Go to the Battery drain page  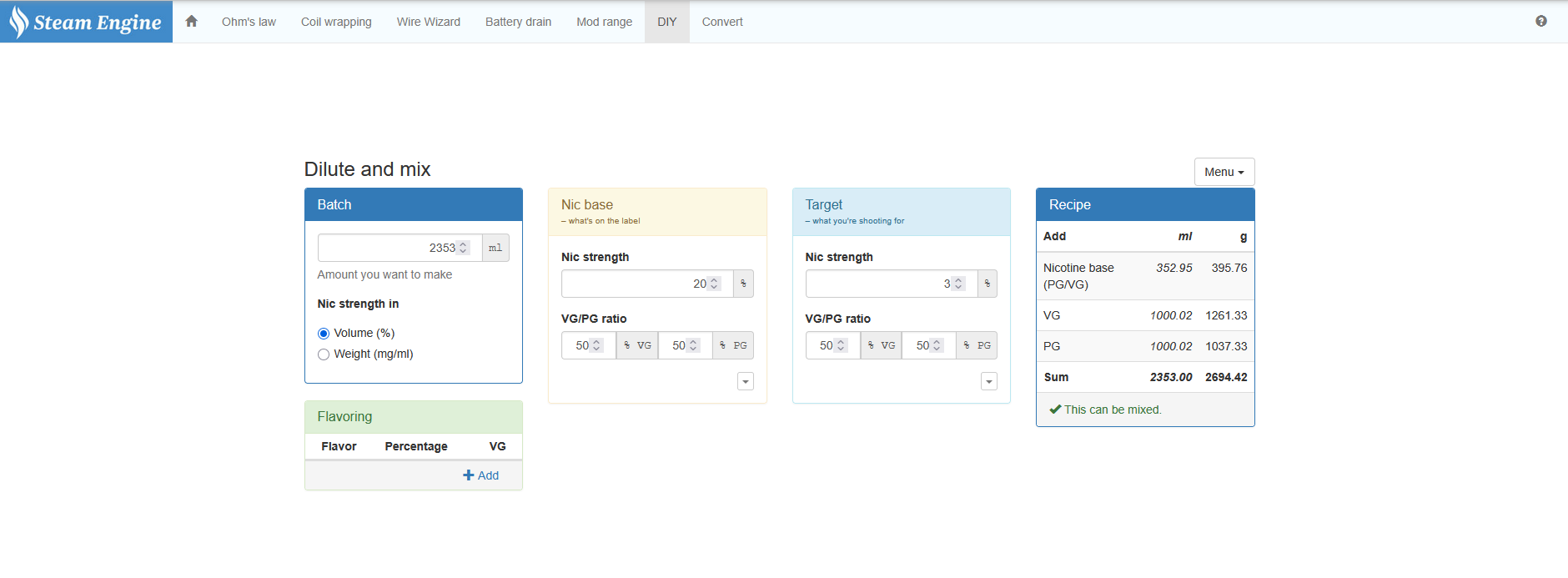coord(518,22)
